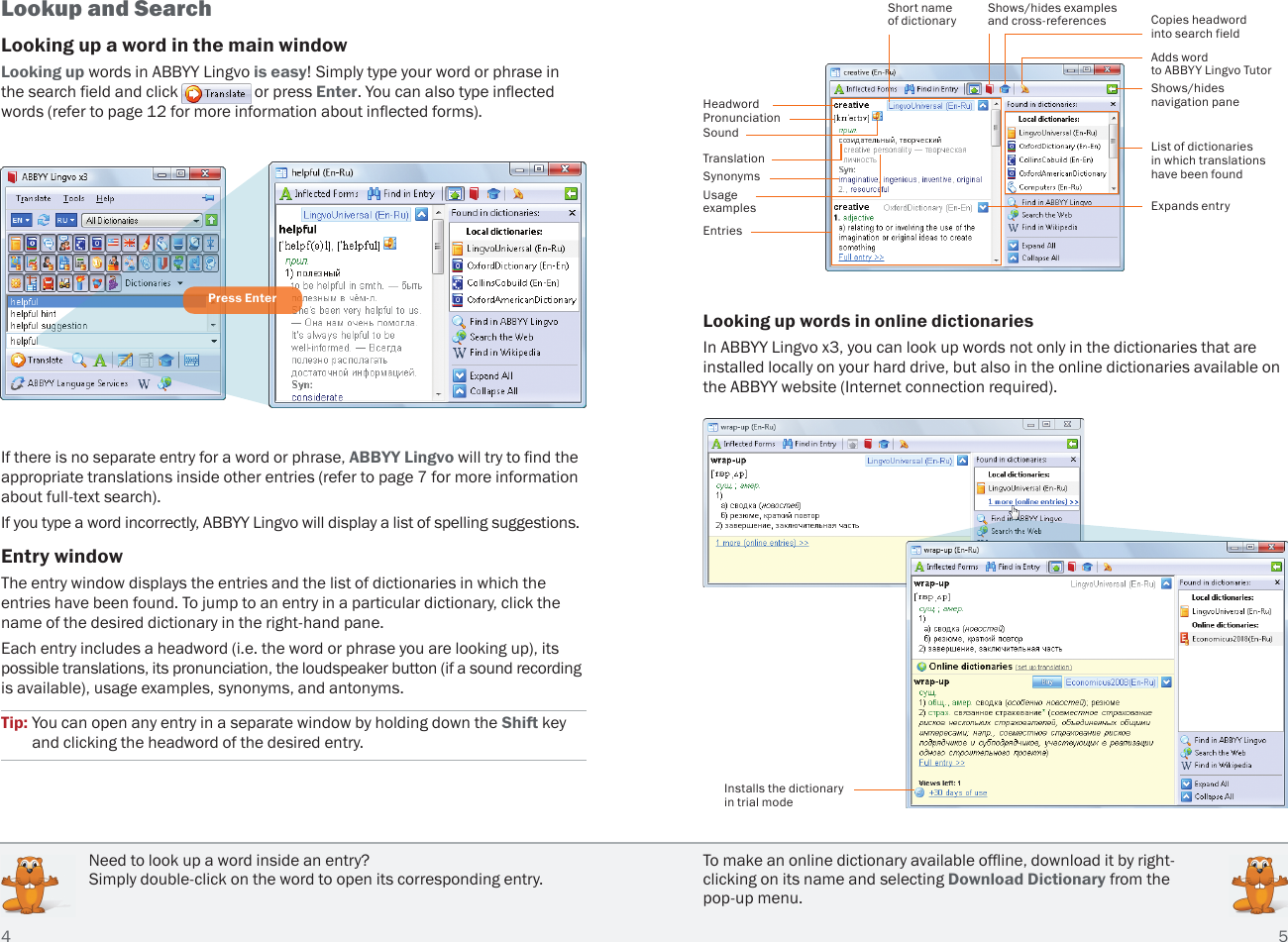
Task: Open Lingvo Tutor via the graduation cap in the main window
Action: (165, 361)
